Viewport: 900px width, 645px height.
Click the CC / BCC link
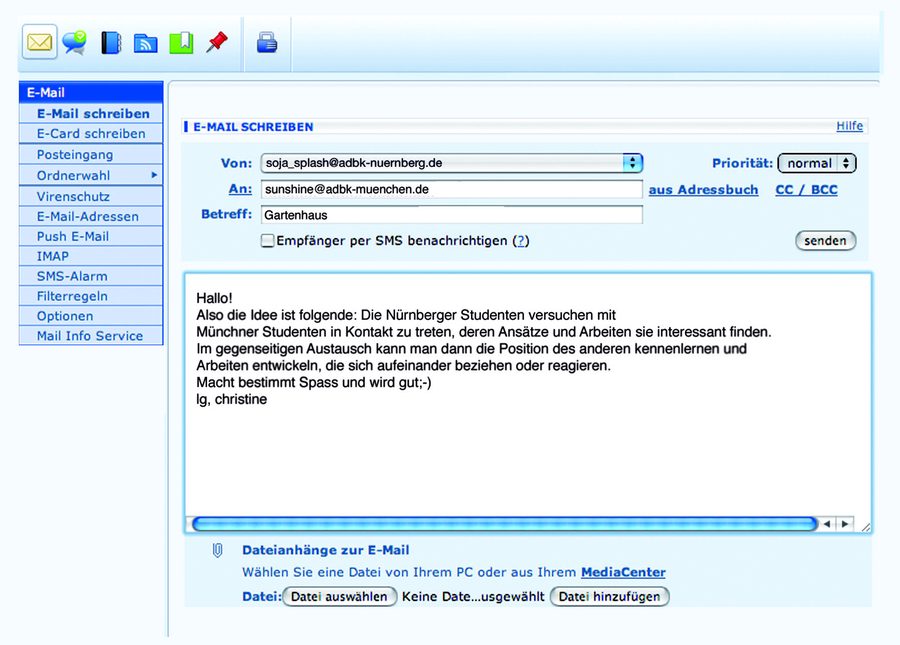806,189
